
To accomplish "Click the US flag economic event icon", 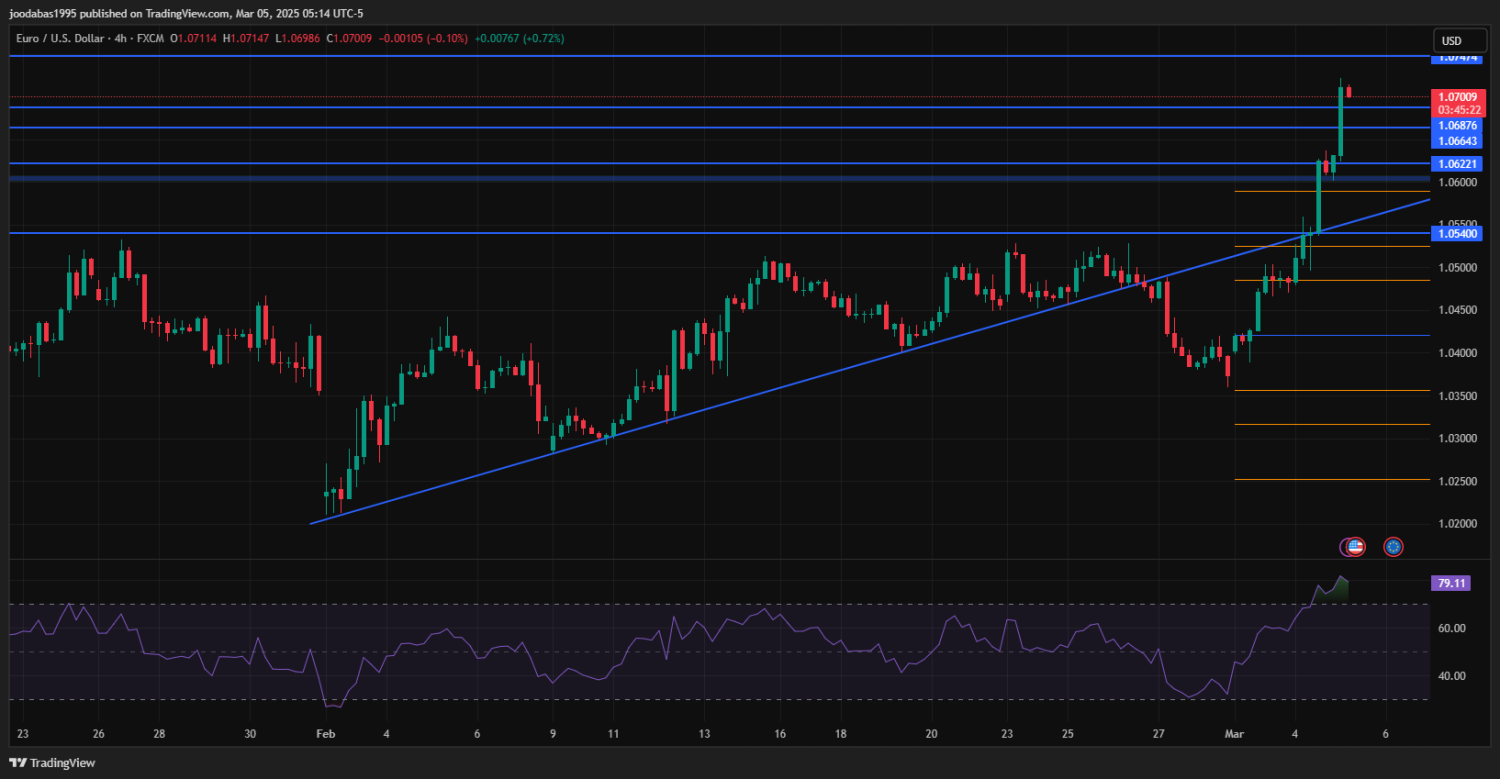I will tap(1354, 546).
